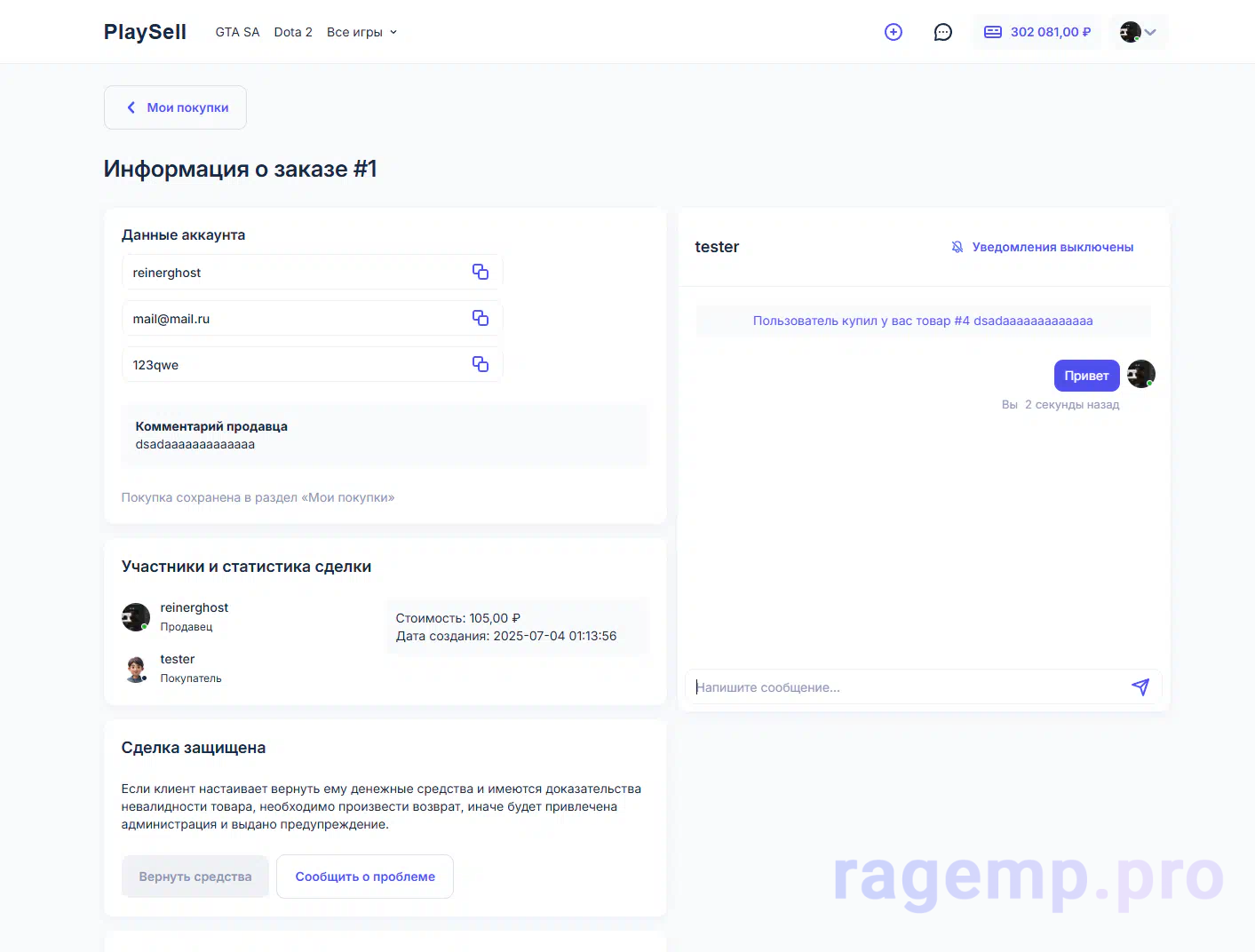This screenshot has width=1255, height=952.
Task: Click the PlaySell logo
Action: coord(145,32)
